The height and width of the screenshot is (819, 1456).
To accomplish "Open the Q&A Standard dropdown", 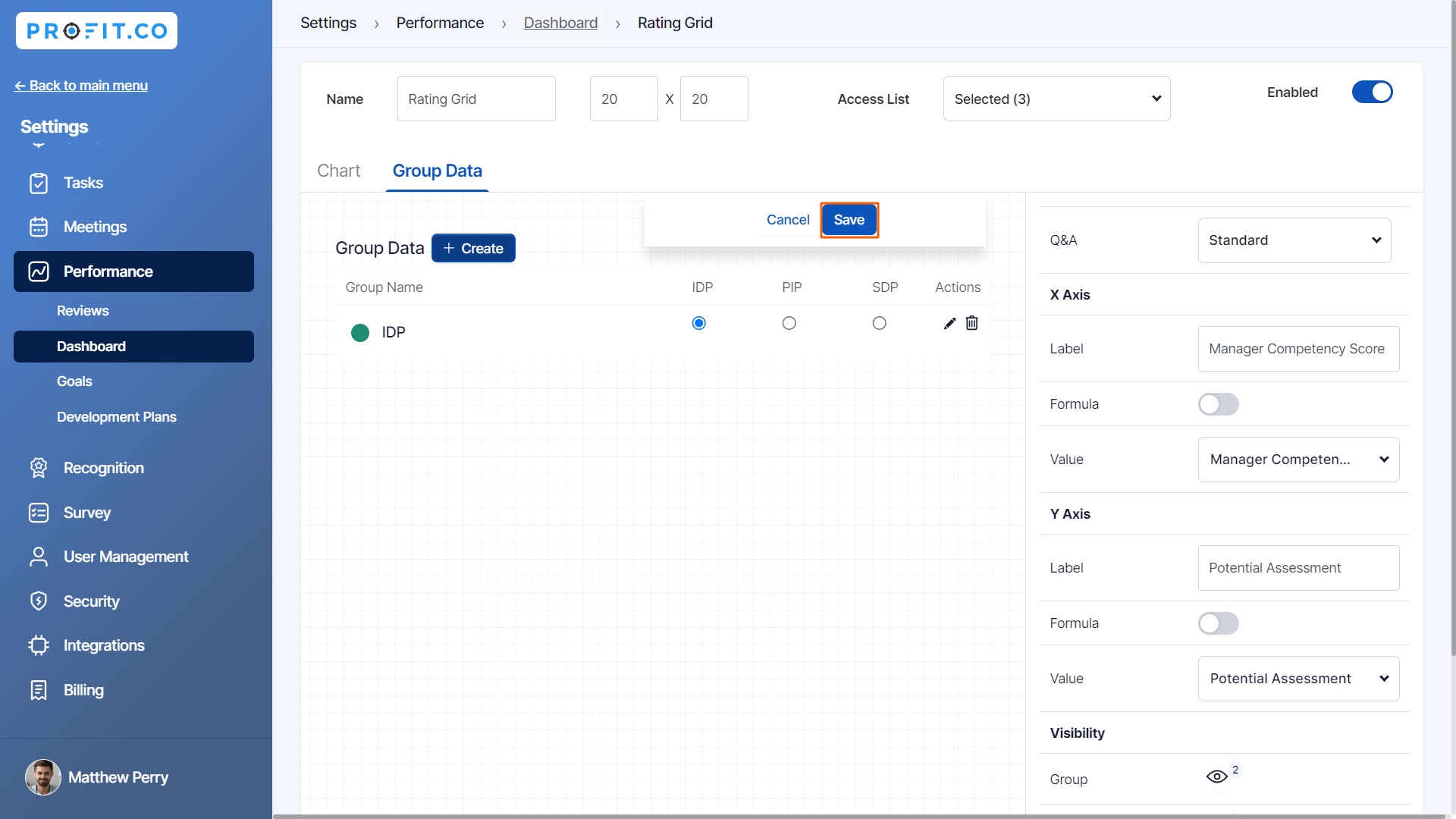I will [1294, 240].
